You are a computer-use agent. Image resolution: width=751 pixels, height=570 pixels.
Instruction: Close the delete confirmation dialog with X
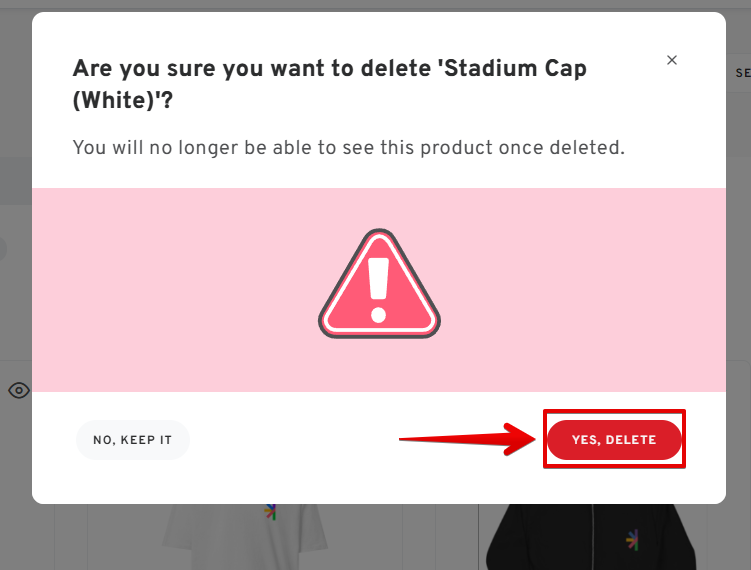(671, 60)
